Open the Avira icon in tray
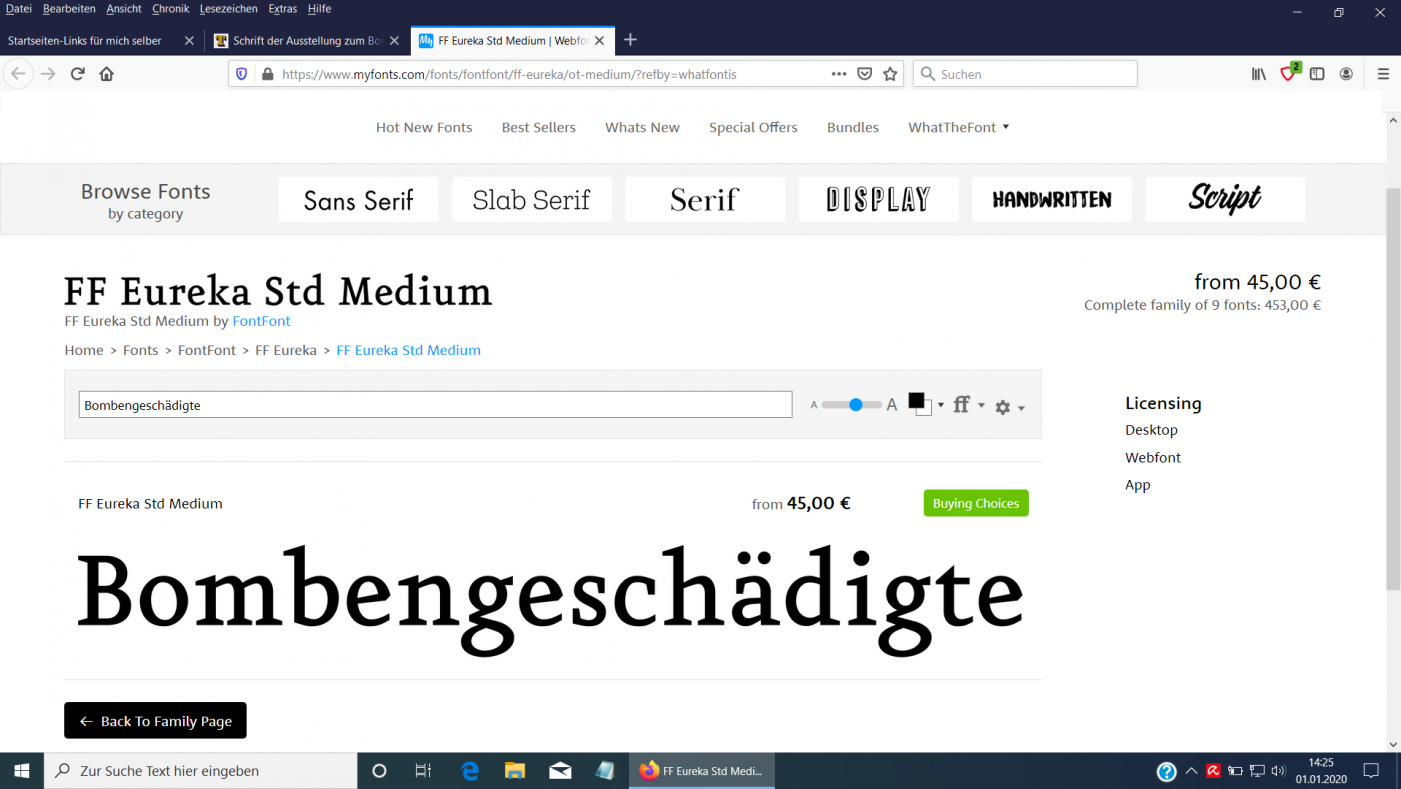The width and height of the screenshot is (1401, 789). 1213,771
